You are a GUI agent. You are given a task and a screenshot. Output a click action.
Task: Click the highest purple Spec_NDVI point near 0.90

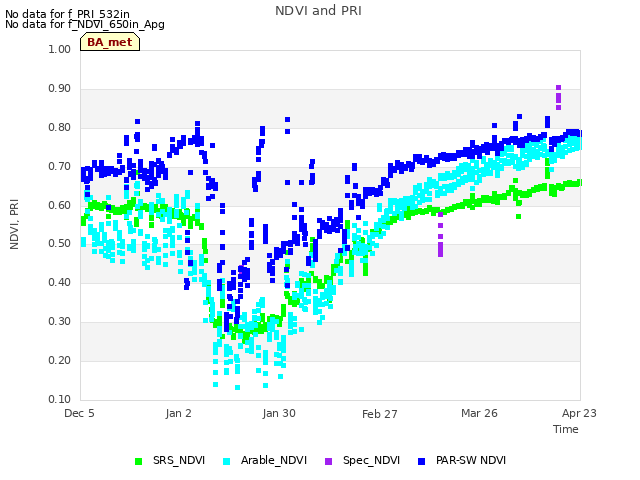(x=558, y=88)
